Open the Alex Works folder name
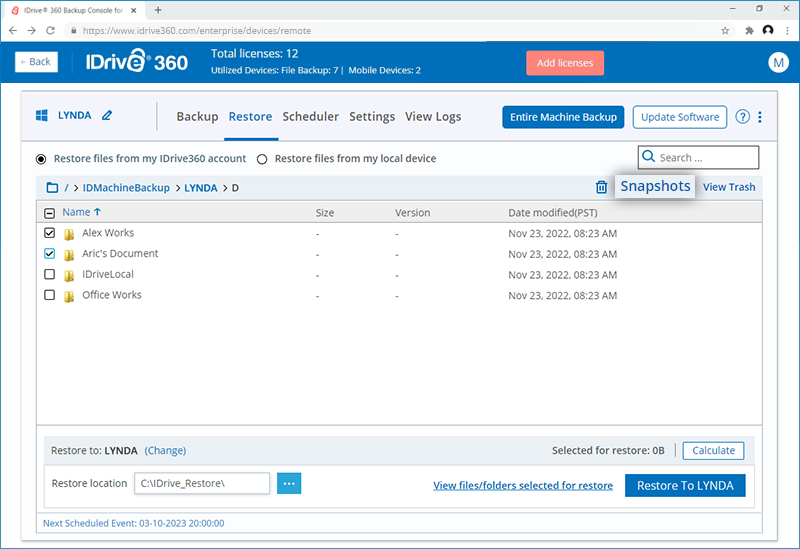This screenshot has width=800, height=549. point(108,233)
